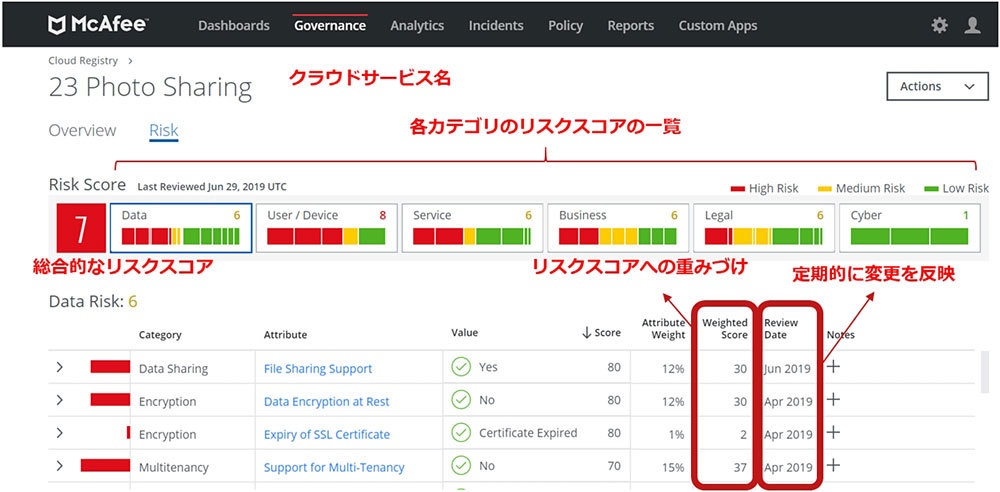Open the Governance menu

(x=330, y=26)
